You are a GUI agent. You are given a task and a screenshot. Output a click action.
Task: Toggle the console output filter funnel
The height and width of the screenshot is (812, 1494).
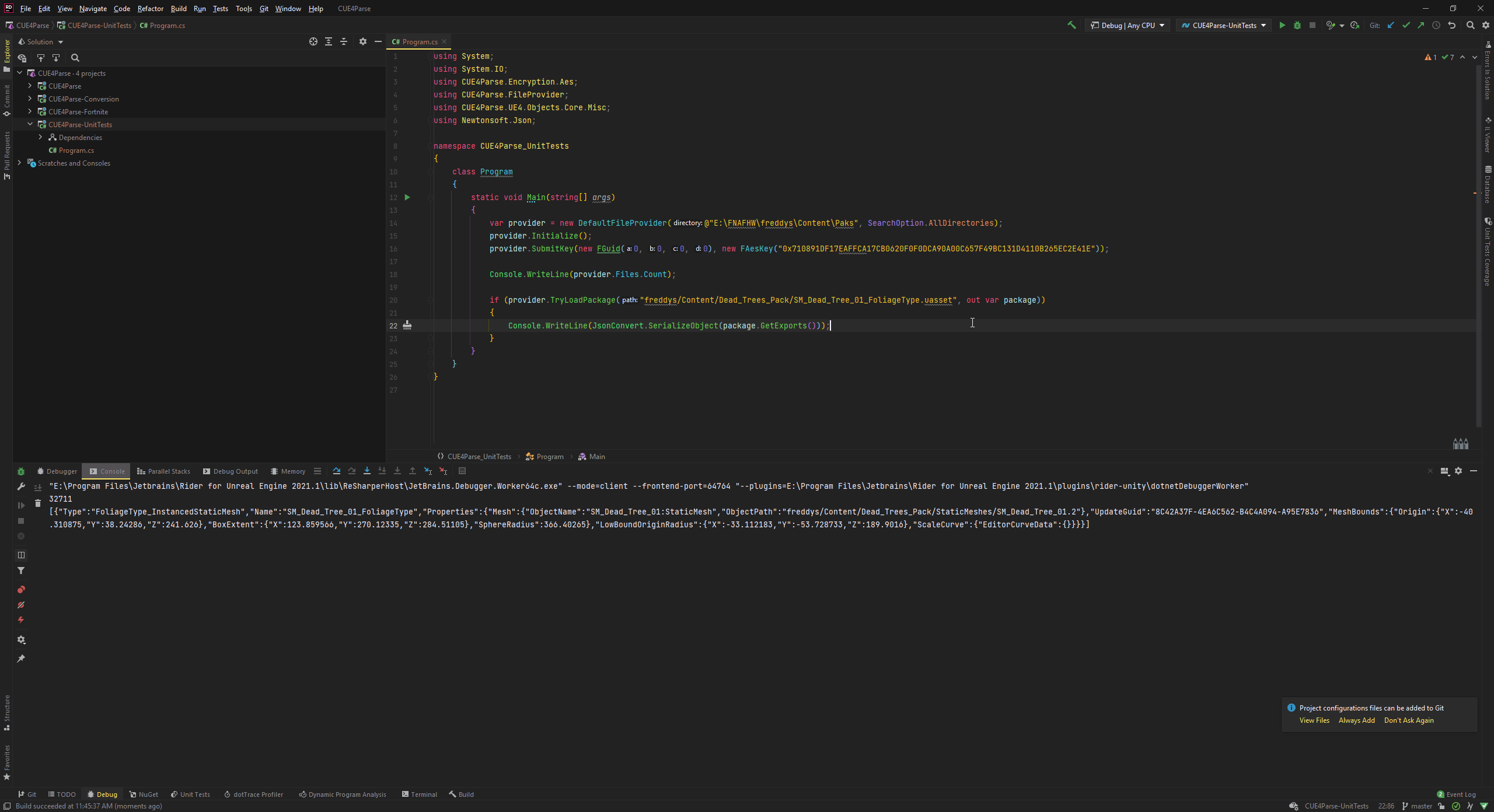[x=22, y=570]
